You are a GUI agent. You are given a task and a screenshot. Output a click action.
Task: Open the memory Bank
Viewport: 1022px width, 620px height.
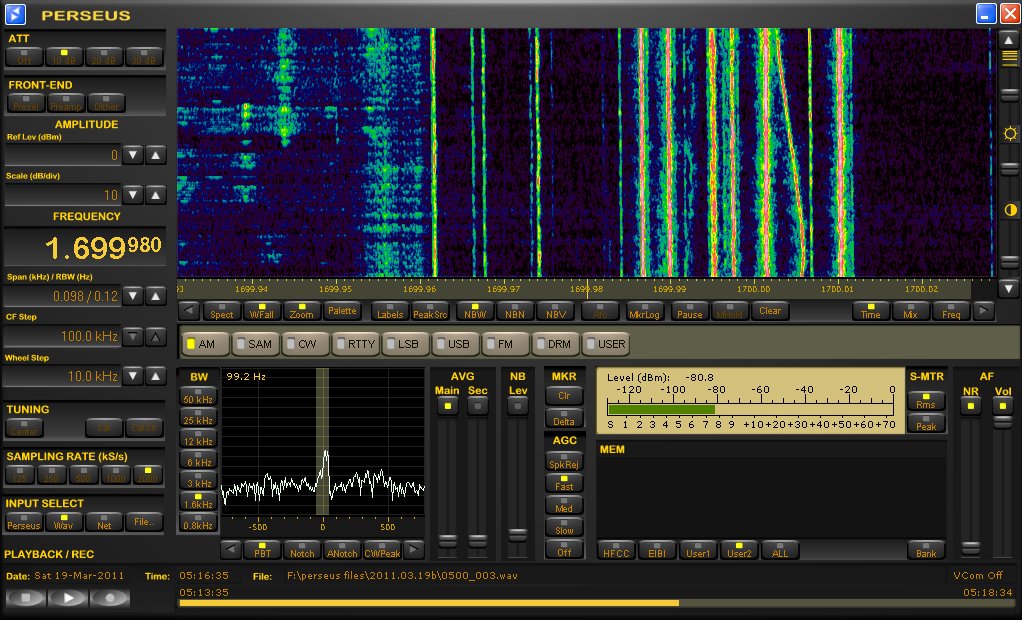(x=926, y=550)
